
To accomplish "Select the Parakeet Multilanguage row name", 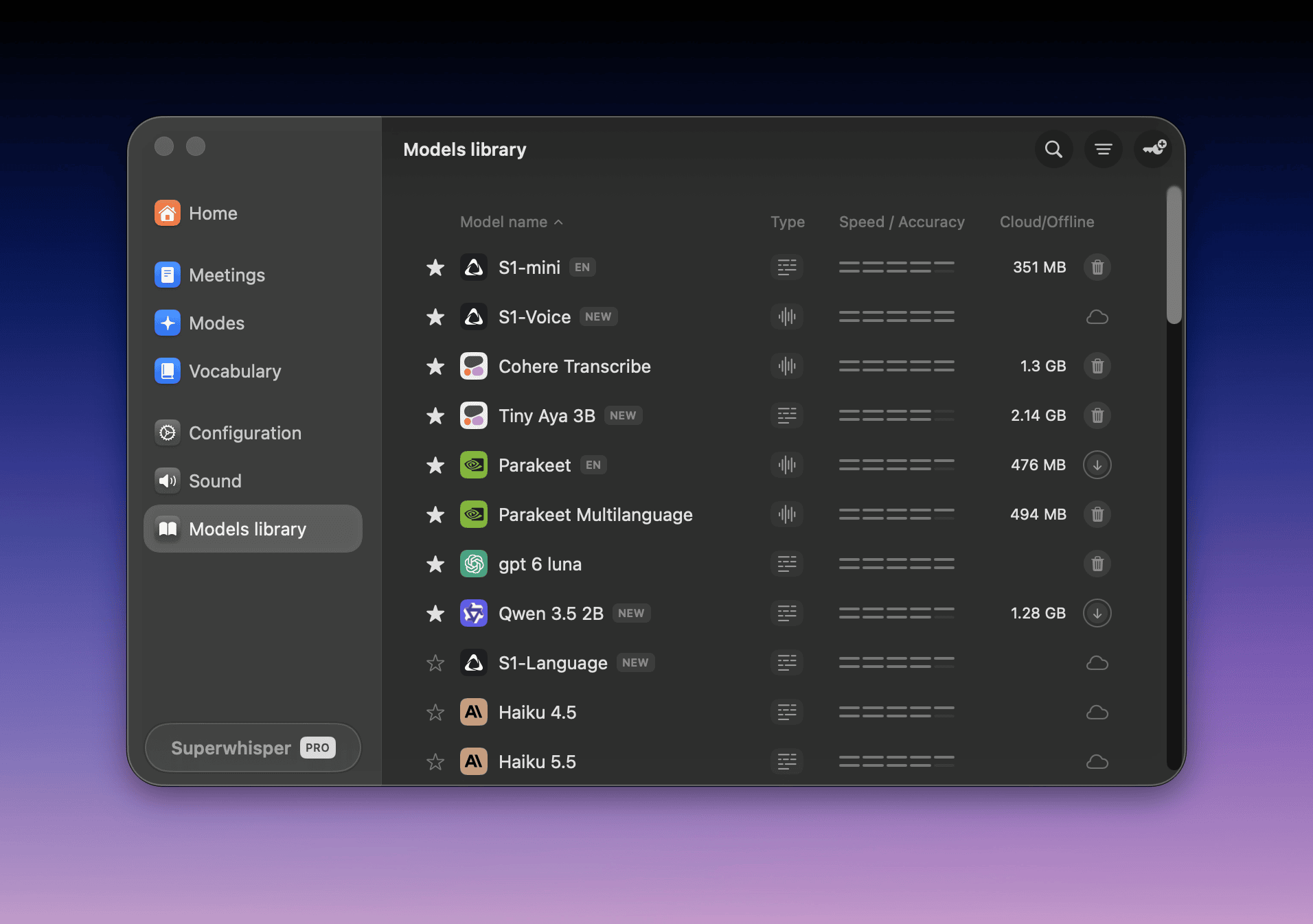I will [595, 515].
